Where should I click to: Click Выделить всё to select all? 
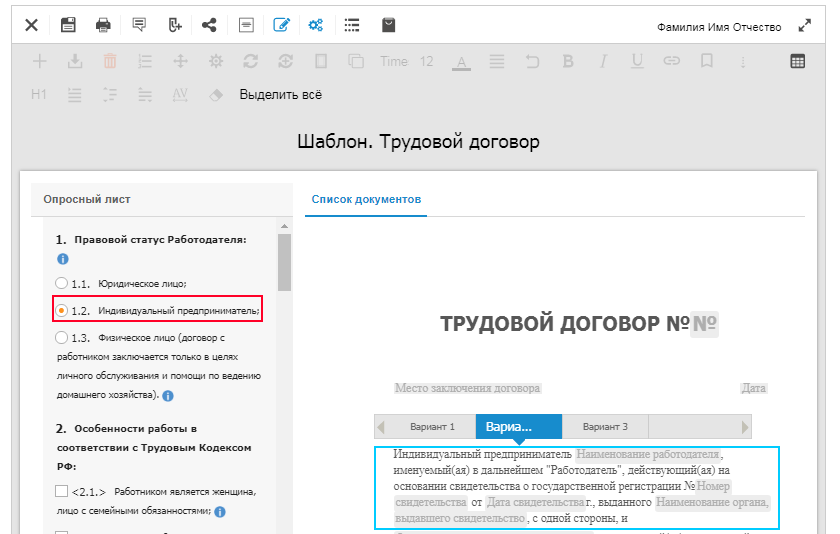[280, 95]
